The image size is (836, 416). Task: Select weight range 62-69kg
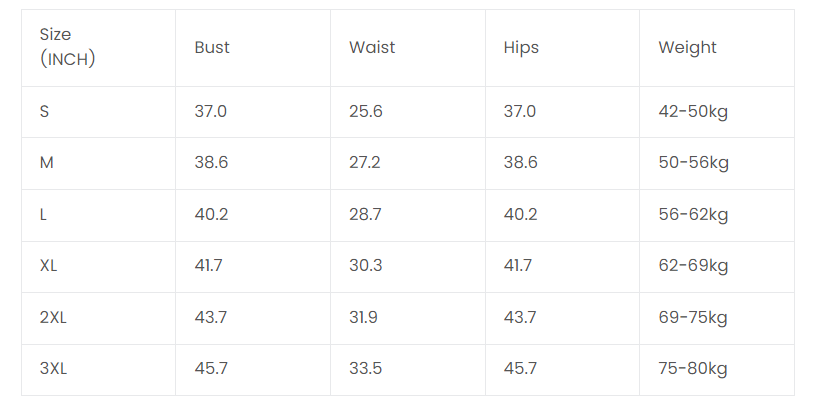coord(693,265)
